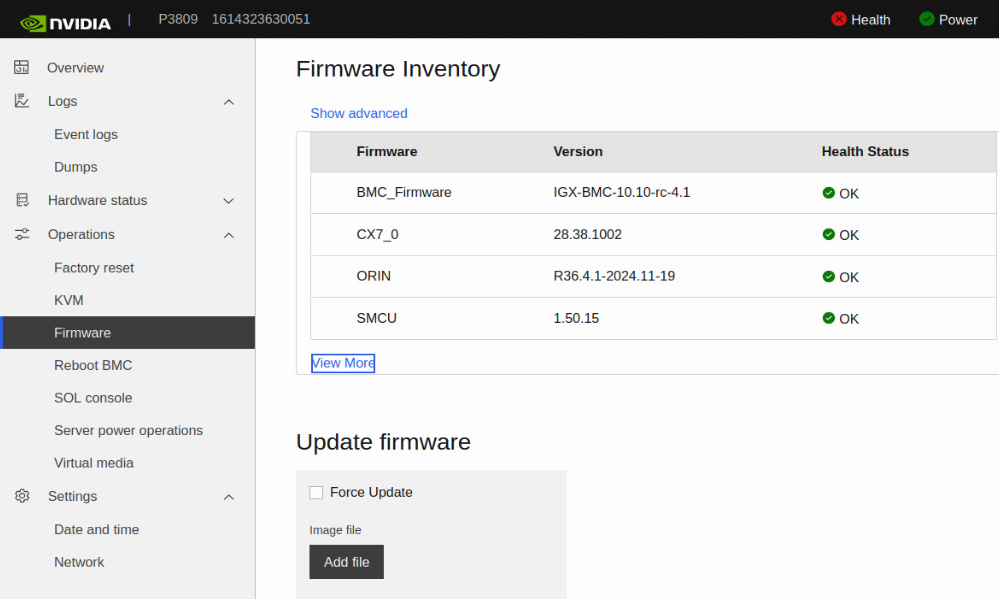Click the Logs sidebar icon
This screenshot has height=599, width=999.
pyautogui.click(x=21, y=101)
